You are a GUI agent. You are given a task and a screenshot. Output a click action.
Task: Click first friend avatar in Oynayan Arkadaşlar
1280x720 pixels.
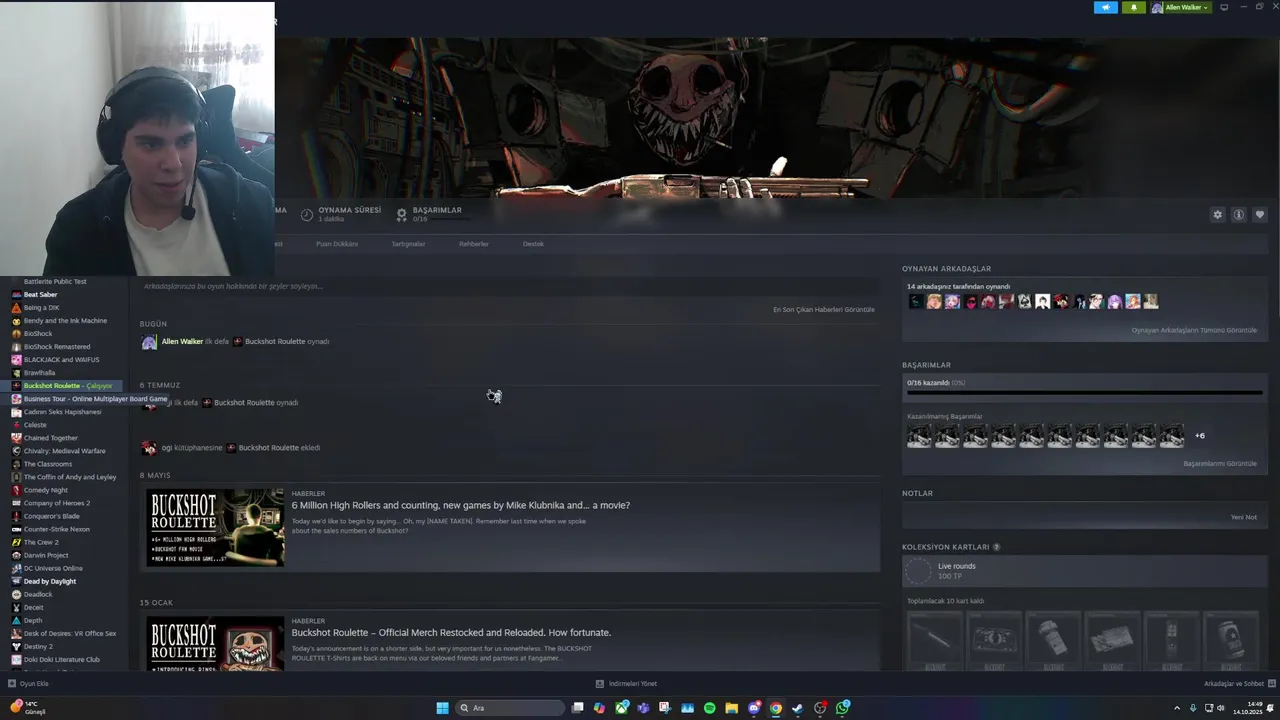tap(916, 301)
